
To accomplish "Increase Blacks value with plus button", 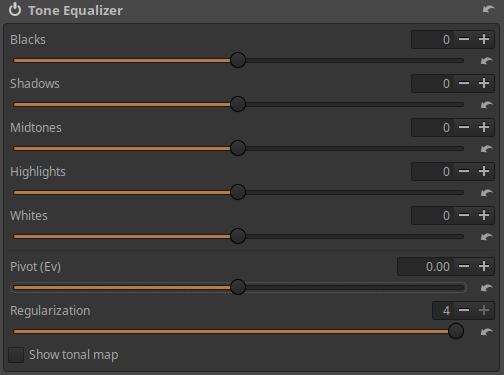I will tap(484, 39).
